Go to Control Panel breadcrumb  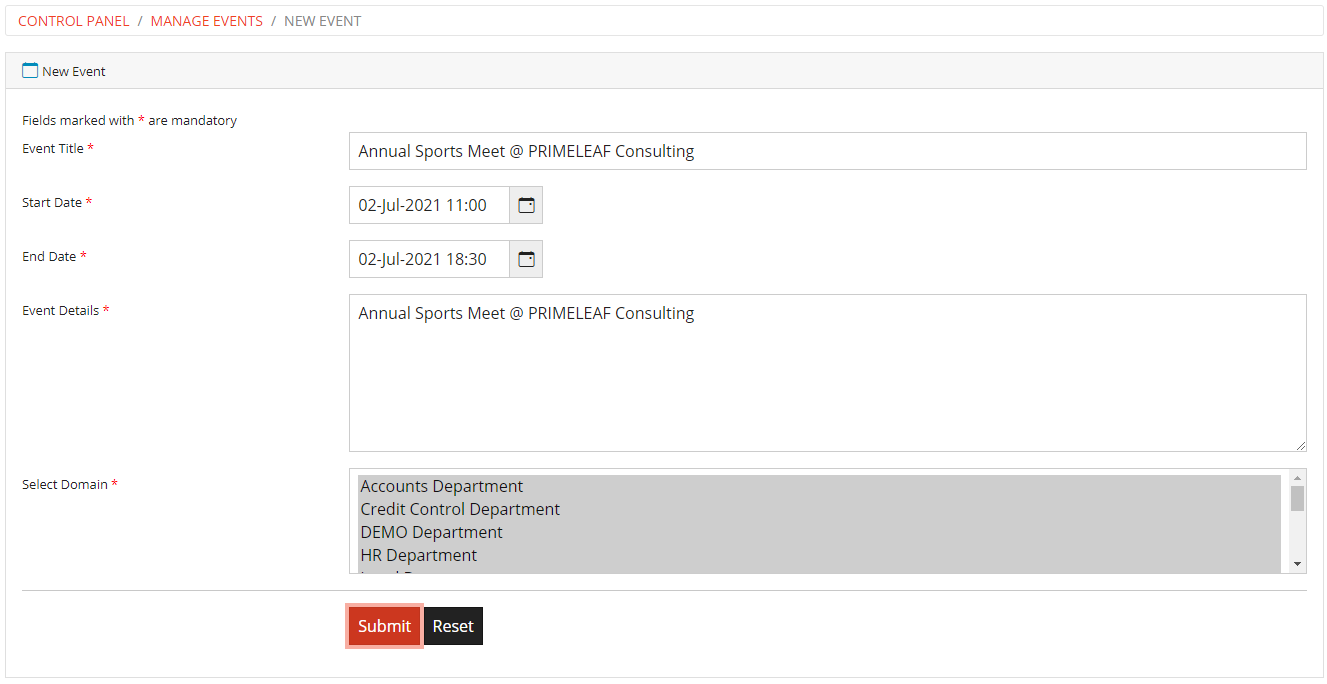click(74, 21)
